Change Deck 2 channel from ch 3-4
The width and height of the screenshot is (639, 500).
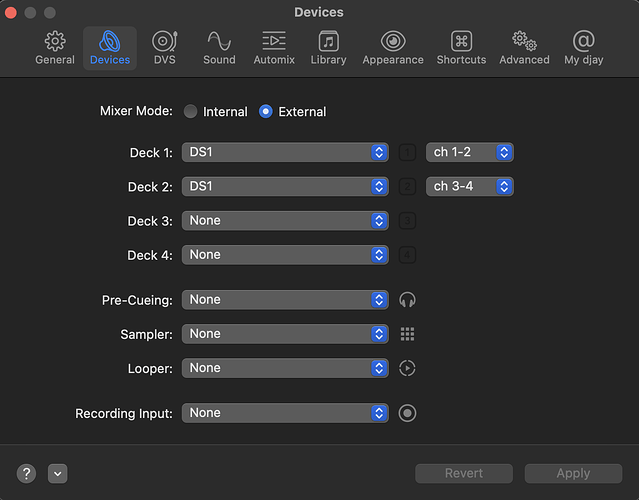[x=469, y=187]
